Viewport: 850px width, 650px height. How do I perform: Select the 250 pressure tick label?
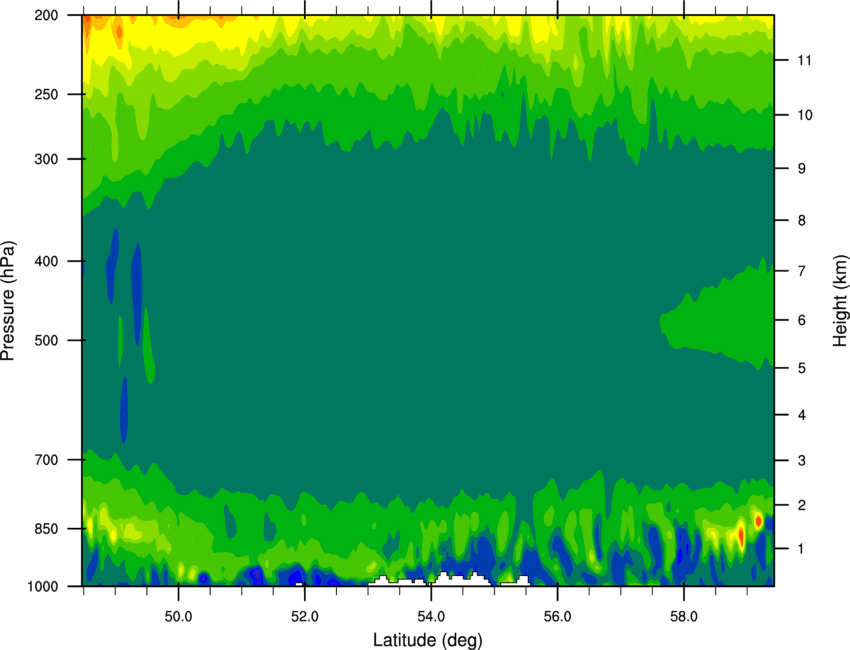pos(46,94)
